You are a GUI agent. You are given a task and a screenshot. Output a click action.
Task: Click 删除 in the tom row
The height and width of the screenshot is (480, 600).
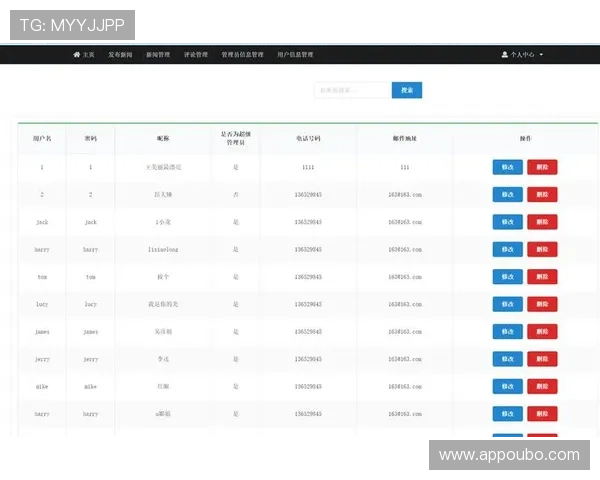coord(542,277)
